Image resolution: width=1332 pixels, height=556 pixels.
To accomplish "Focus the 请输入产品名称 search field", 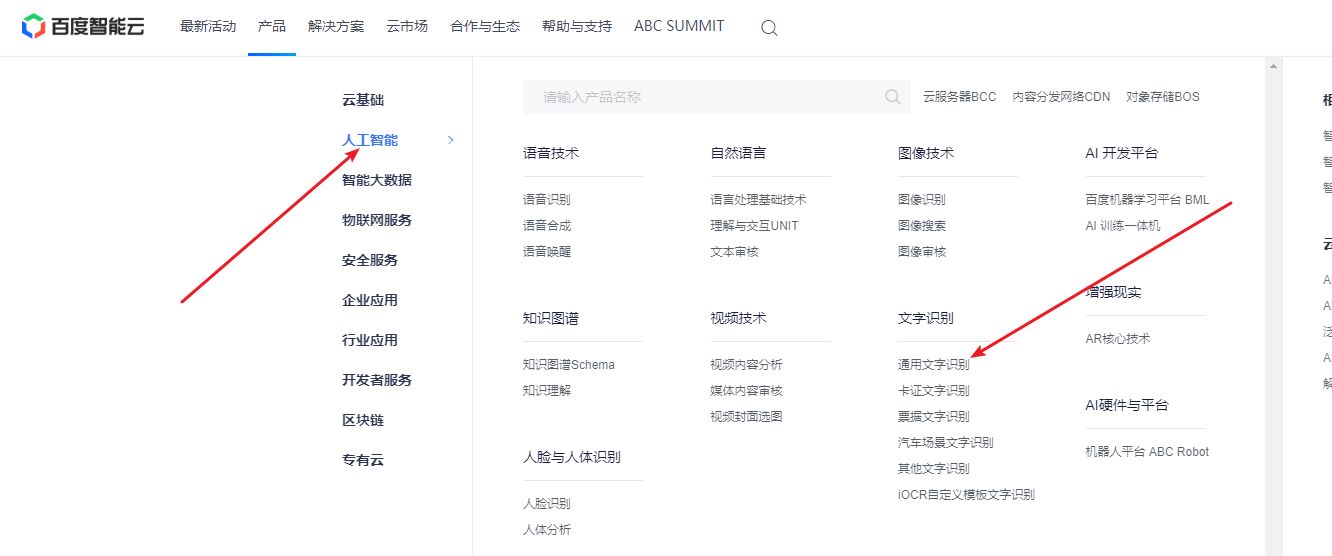I will [716, 97].
